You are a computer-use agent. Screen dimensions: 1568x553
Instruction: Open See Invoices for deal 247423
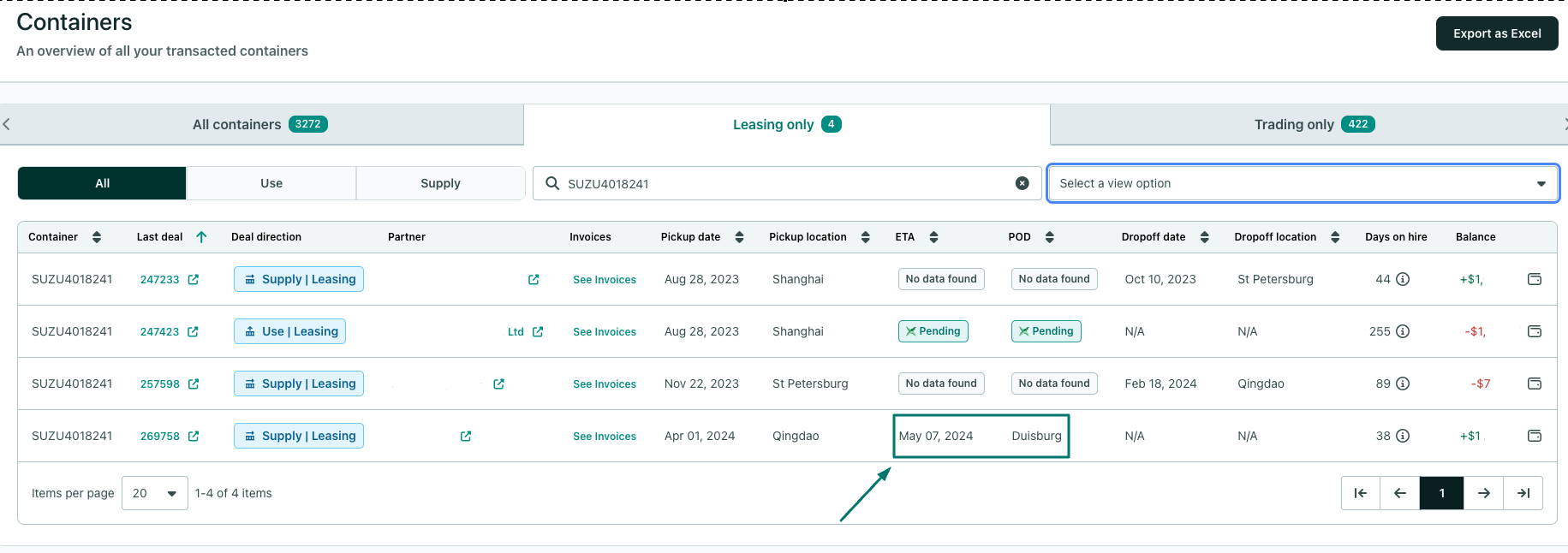click(x=604, y=332)
